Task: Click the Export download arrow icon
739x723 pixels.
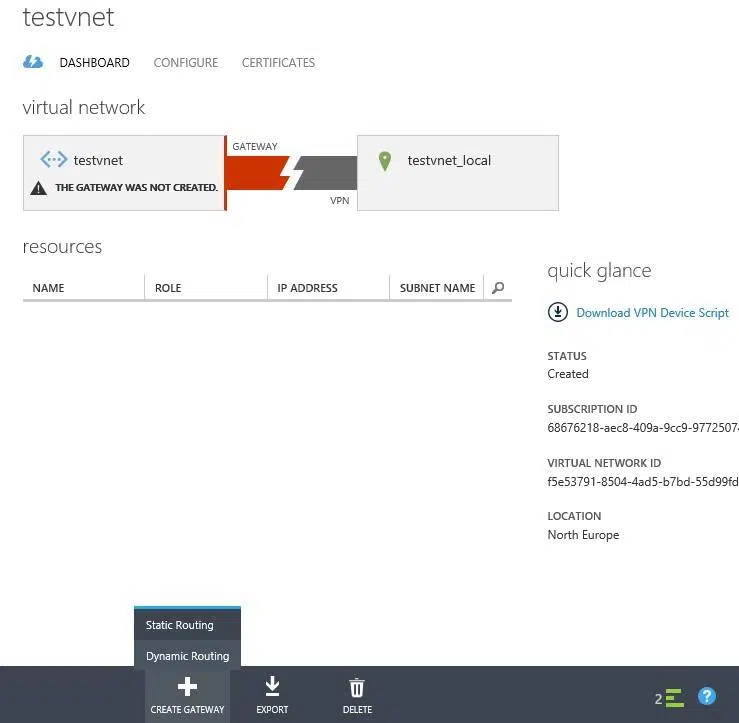Action: (272, 687)
